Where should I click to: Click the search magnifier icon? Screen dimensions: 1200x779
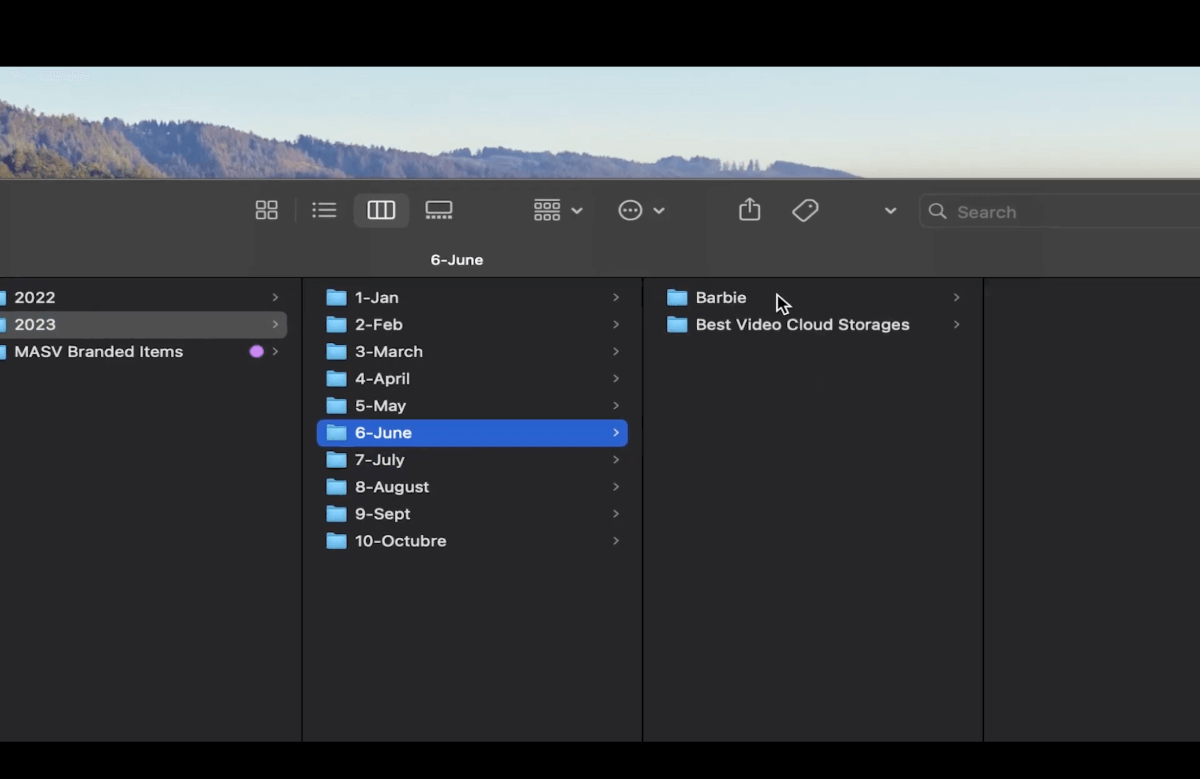pyautogui.click(x=937, y=211)
